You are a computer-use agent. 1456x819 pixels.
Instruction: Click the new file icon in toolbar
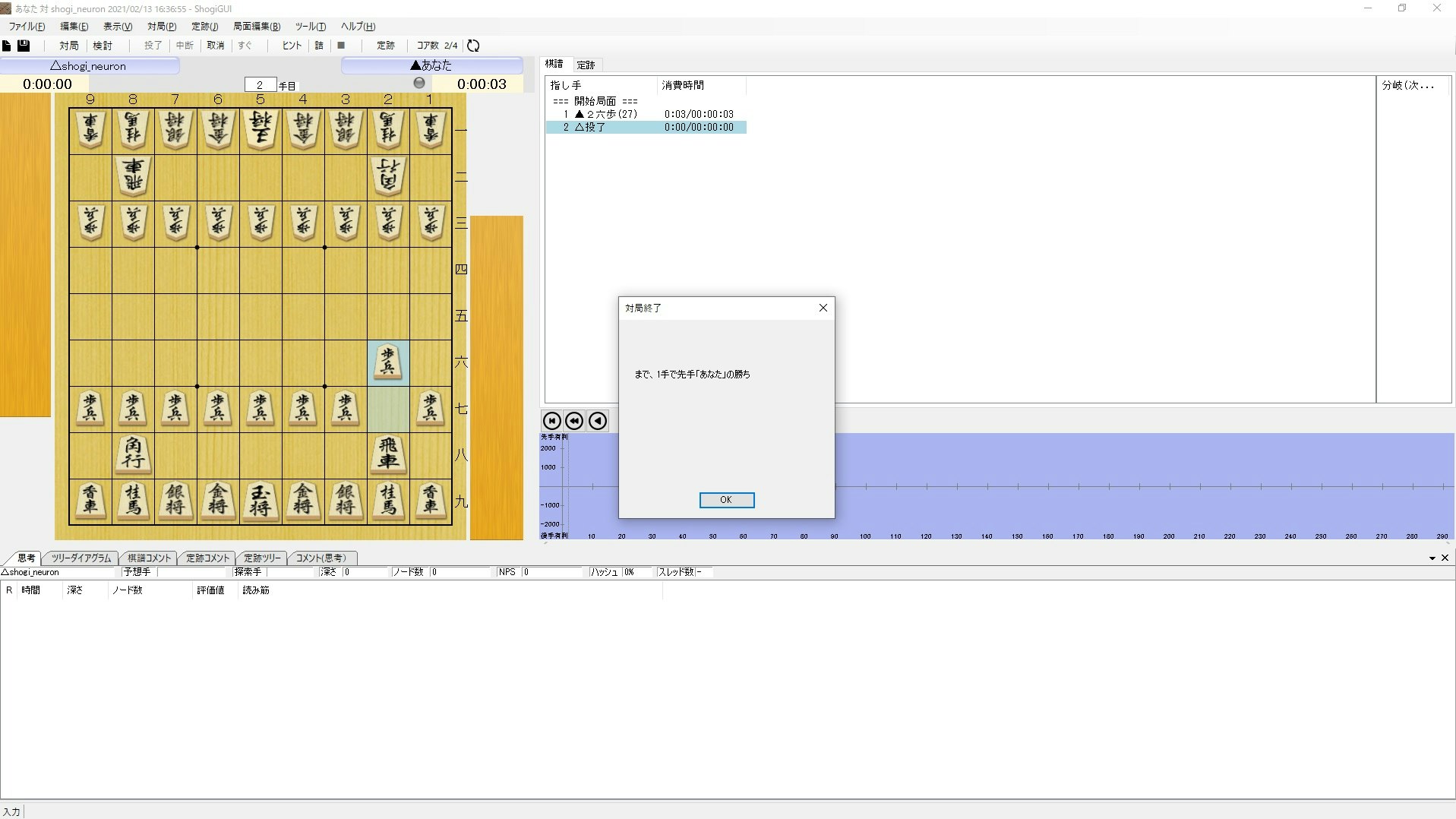click(7, 46)
